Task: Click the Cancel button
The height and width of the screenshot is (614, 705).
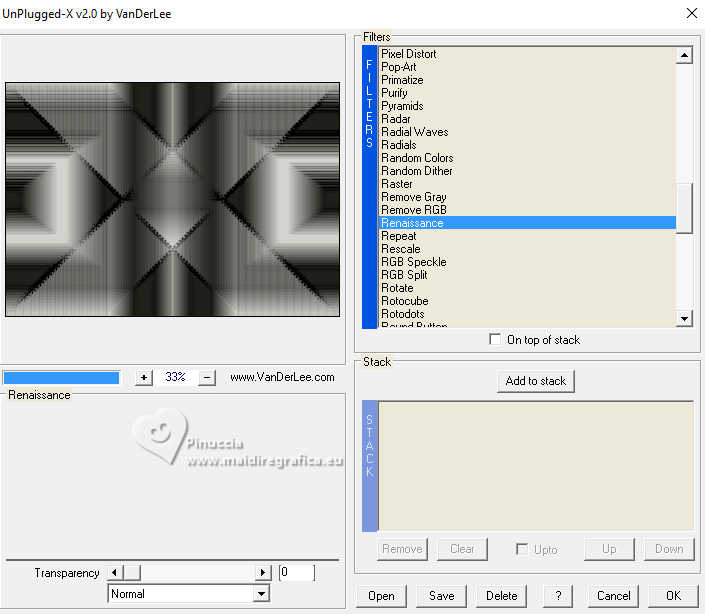Action: [x=613, y=595]
